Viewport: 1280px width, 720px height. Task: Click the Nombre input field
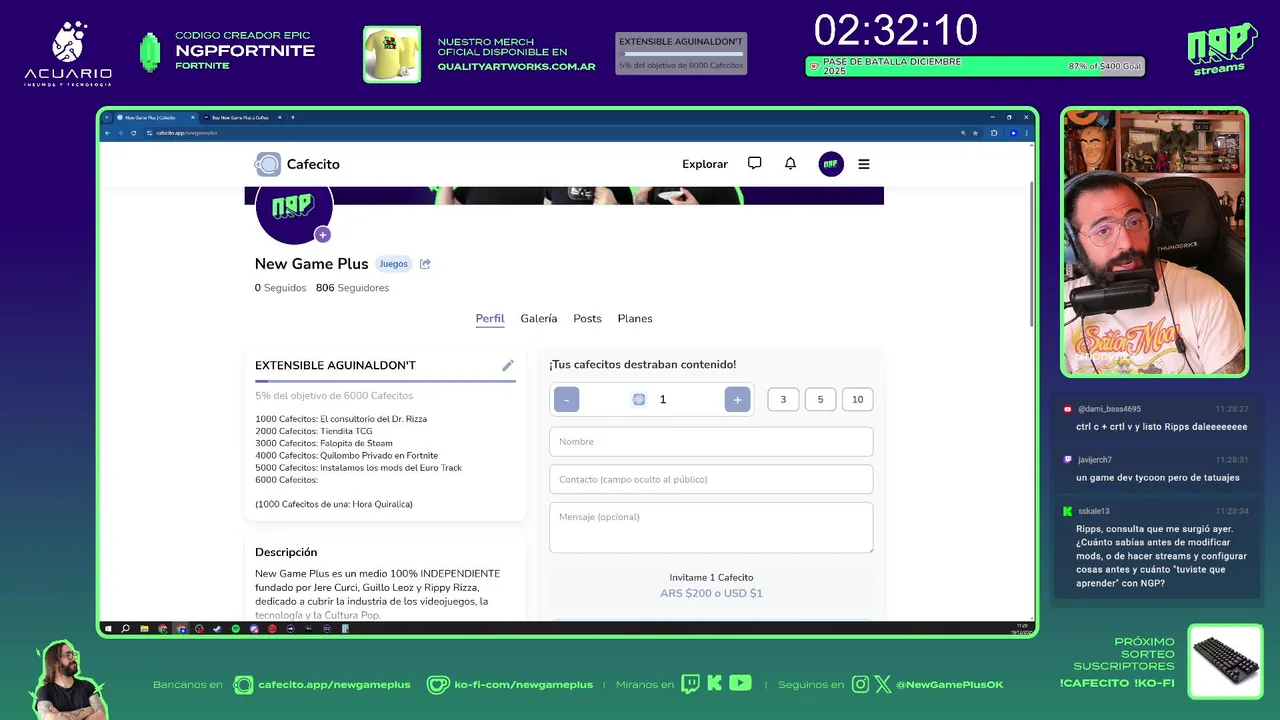(711, 441)
